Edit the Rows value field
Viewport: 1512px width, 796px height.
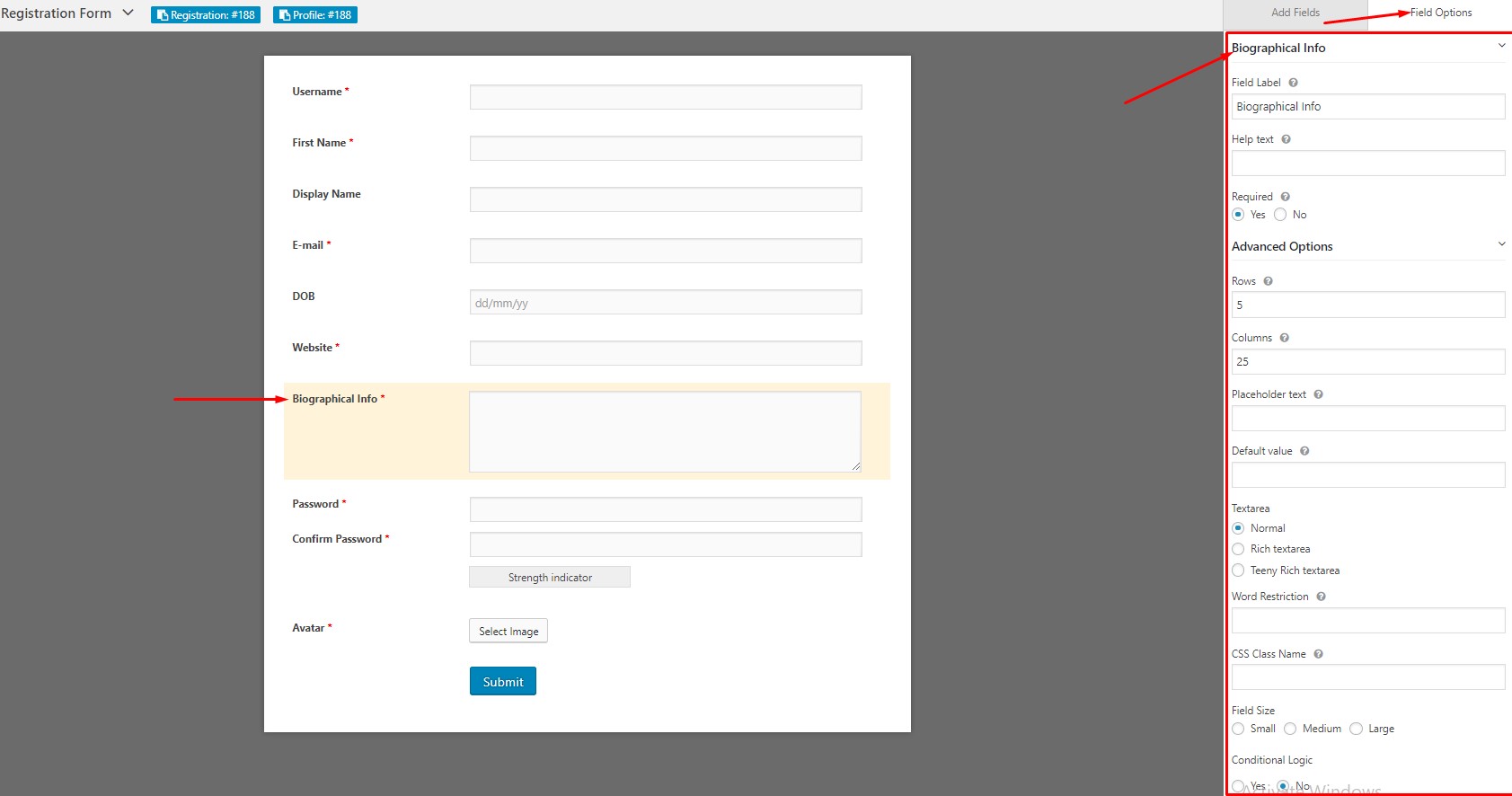point(1368,305)
